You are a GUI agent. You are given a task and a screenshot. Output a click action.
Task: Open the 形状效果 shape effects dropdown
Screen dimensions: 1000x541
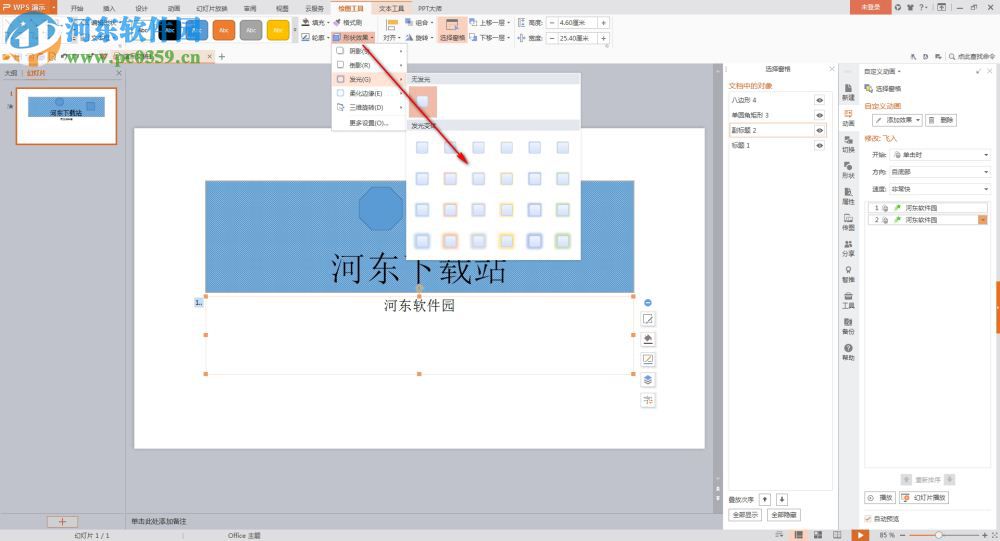pyautogui.click(x=353, y=38)
